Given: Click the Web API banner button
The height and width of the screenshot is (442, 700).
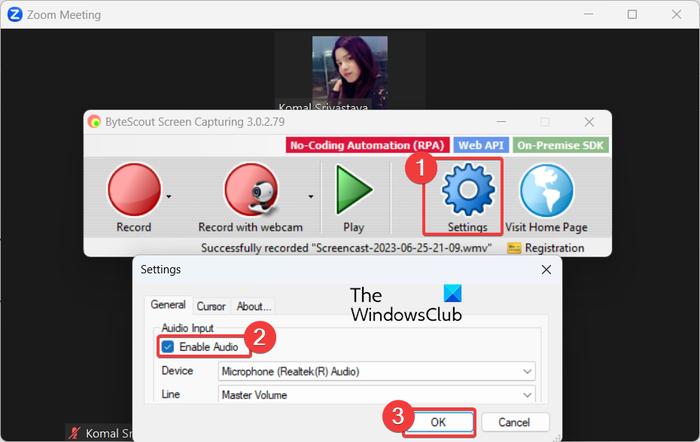Looking at the screenshot, I should [x=481, y=145].
